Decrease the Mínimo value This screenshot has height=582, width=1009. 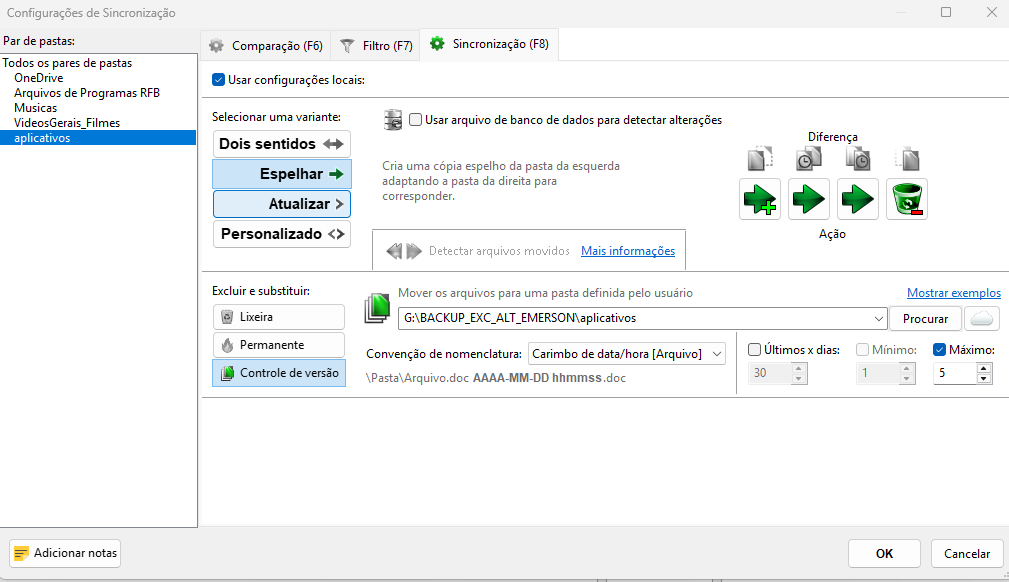tap(907, 378)
